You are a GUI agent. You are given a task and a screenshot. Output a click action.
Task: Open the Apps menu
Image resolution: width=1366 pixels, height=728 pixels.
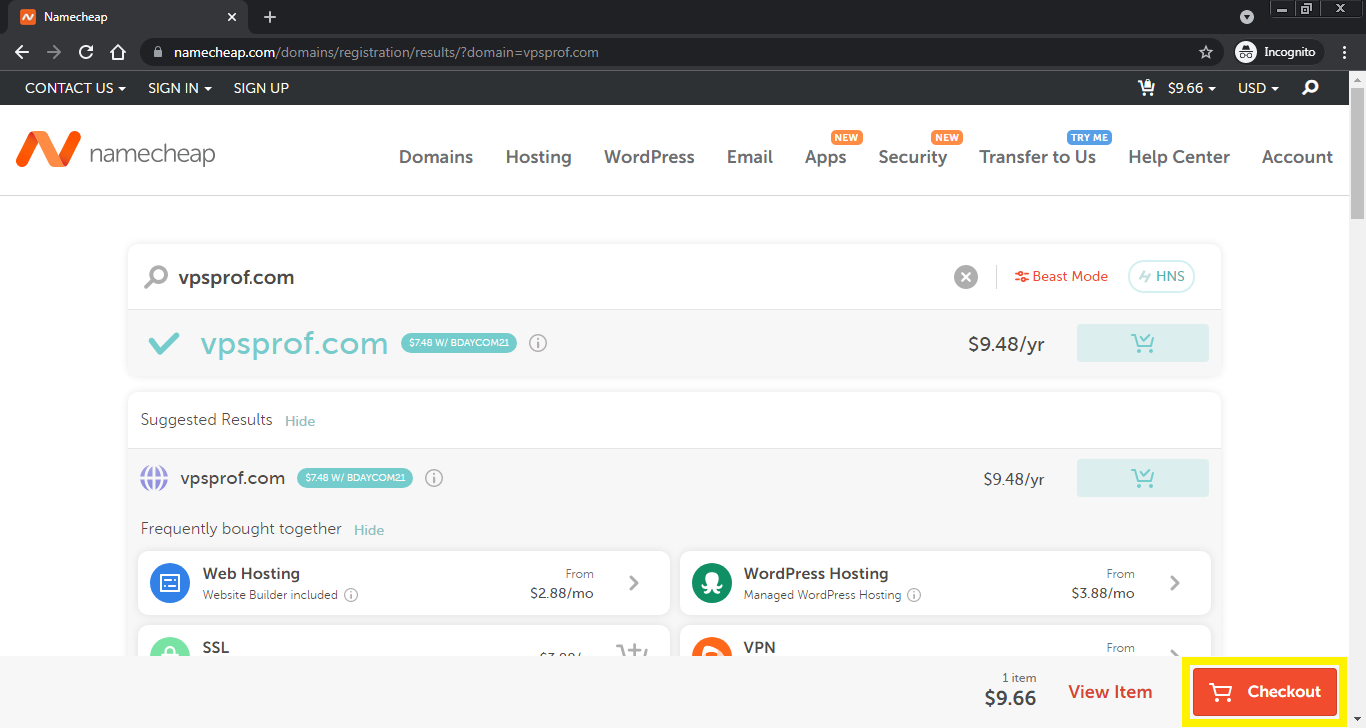[x=826, y=157]
